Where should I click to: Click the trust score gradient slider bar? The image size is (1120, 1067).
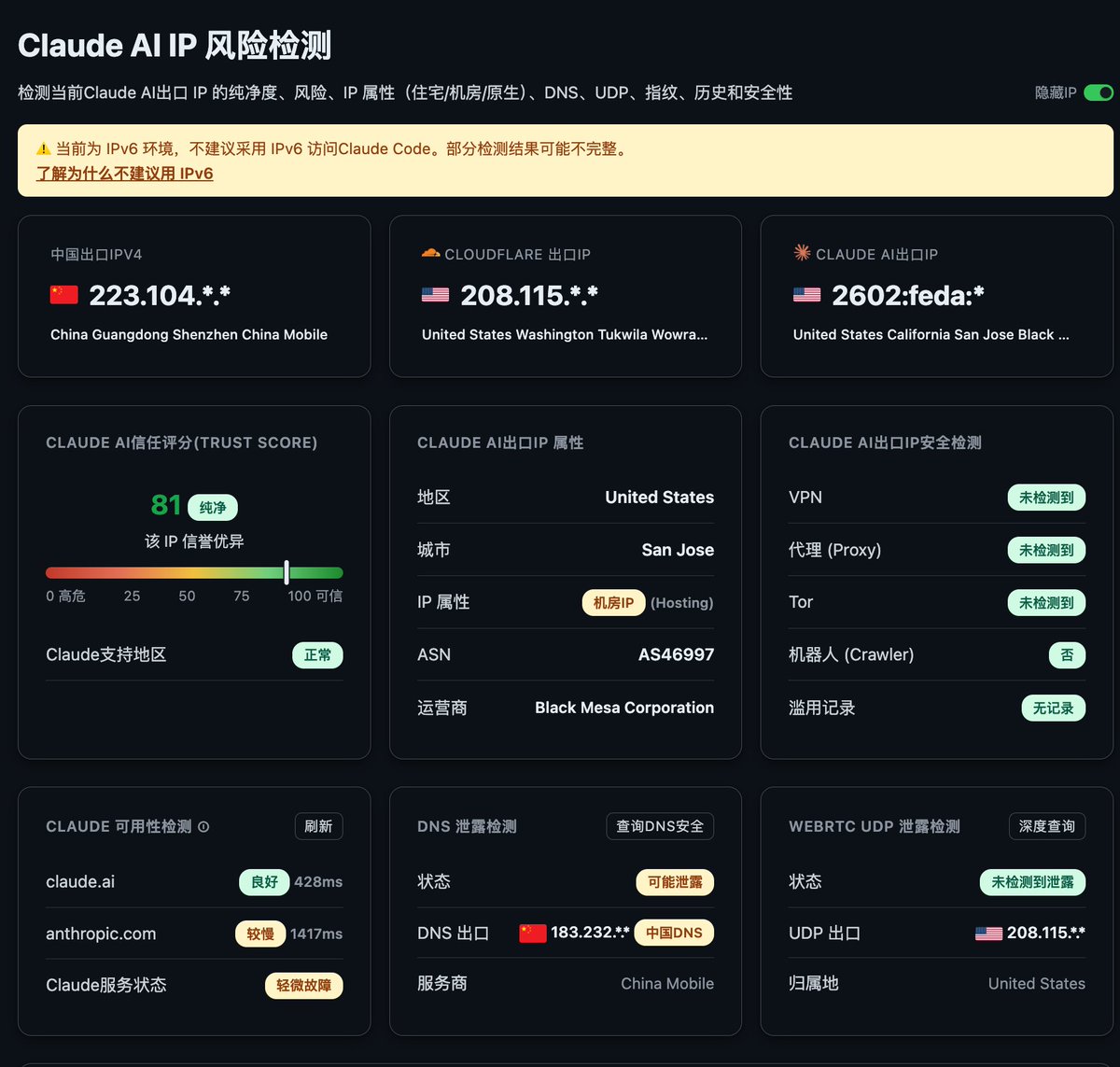[x=194, y=573]
